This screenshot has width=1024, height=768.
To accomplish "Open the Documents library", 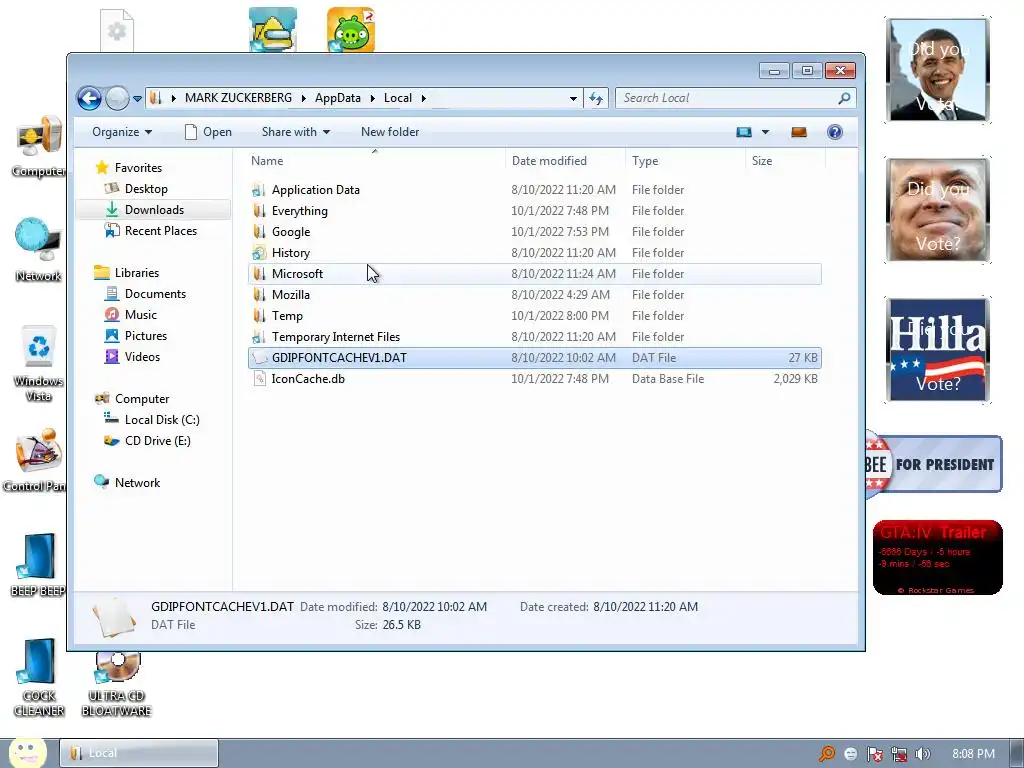I will pos(146,294).
